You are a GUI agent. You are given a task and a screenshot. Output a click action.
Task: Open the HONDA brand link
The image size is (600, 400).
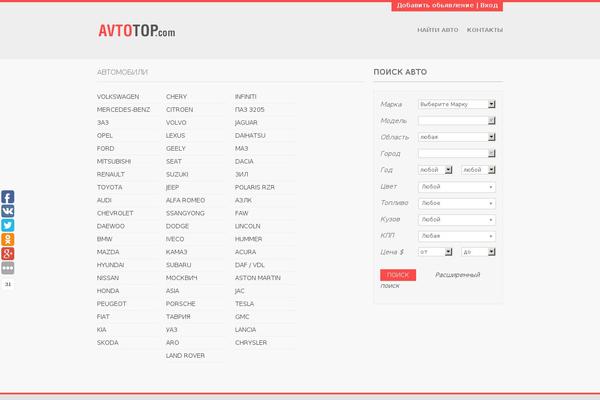pyautogui.click(x=108, y=291)
